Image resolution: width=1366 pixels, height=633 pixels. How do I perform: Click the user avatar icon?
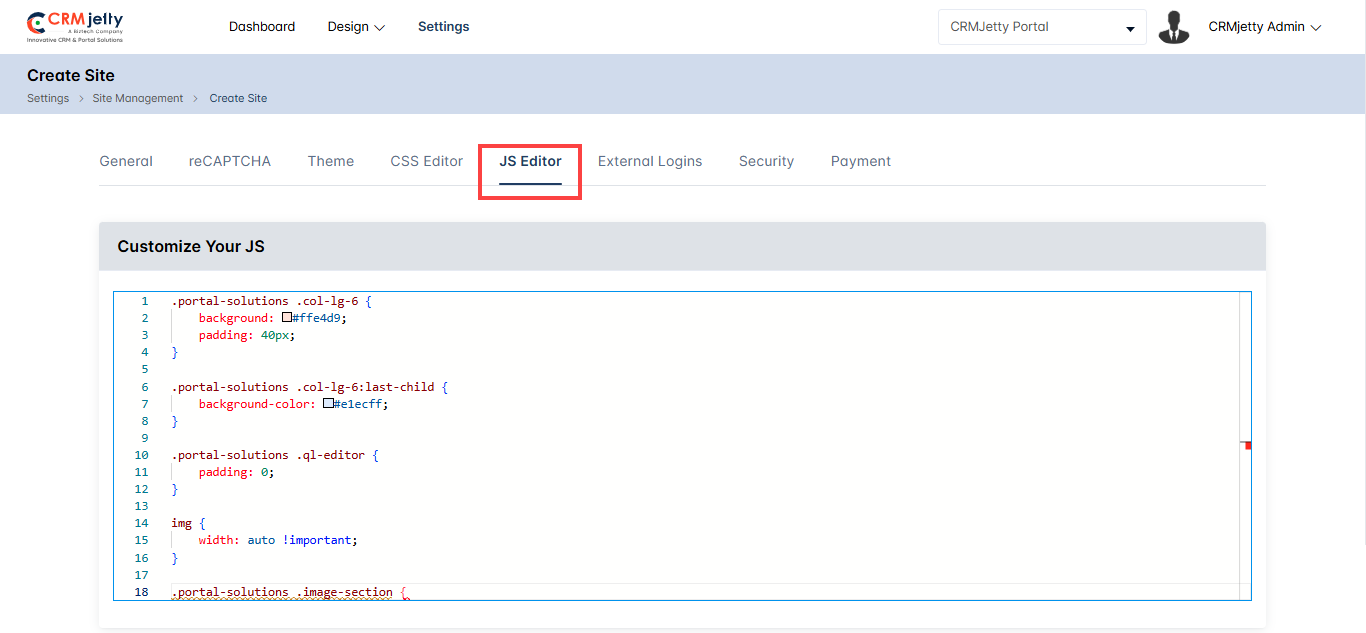pos(1173,27)
